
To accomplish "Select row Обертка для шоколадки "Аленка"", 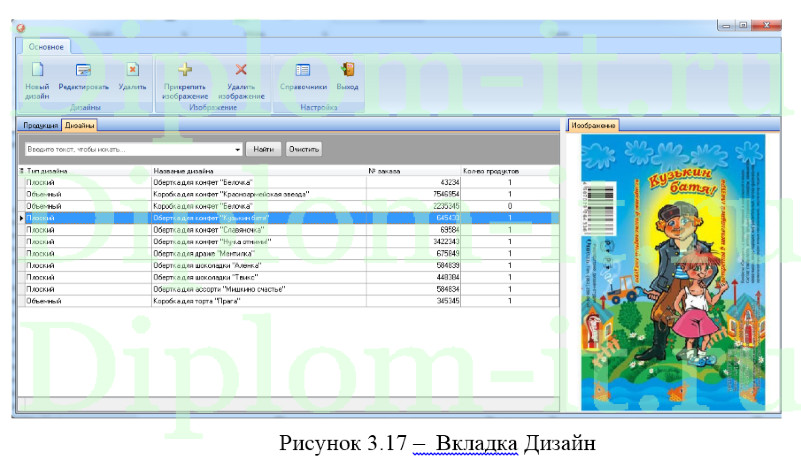I will 289,265.
